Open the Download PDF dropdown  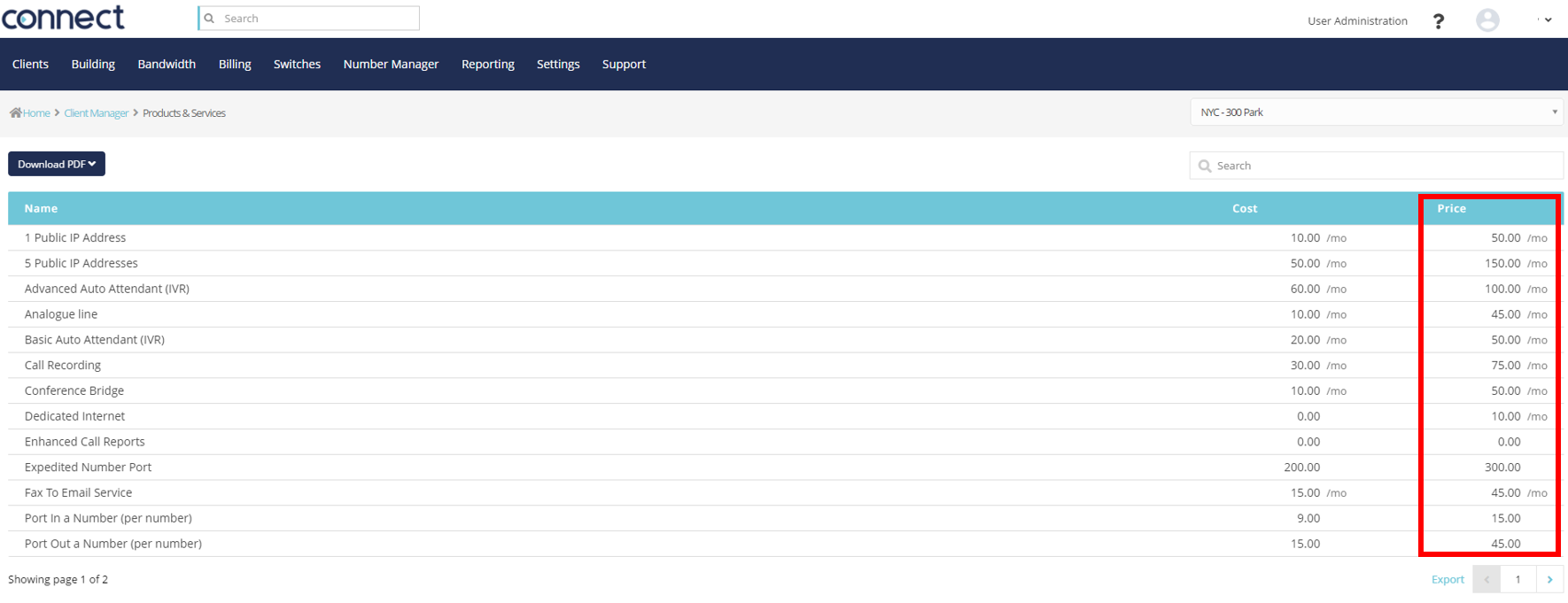[57, 164]
